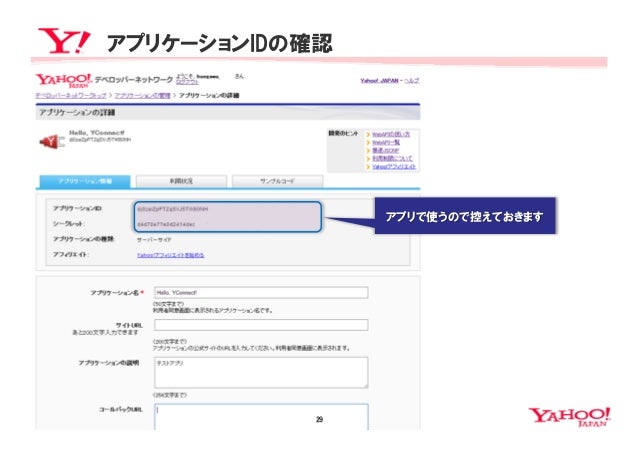The height and width of the screenshot is (451, 638).
Task: Focus the アプリケーションの説明 text area
Action: pos(261,372)
